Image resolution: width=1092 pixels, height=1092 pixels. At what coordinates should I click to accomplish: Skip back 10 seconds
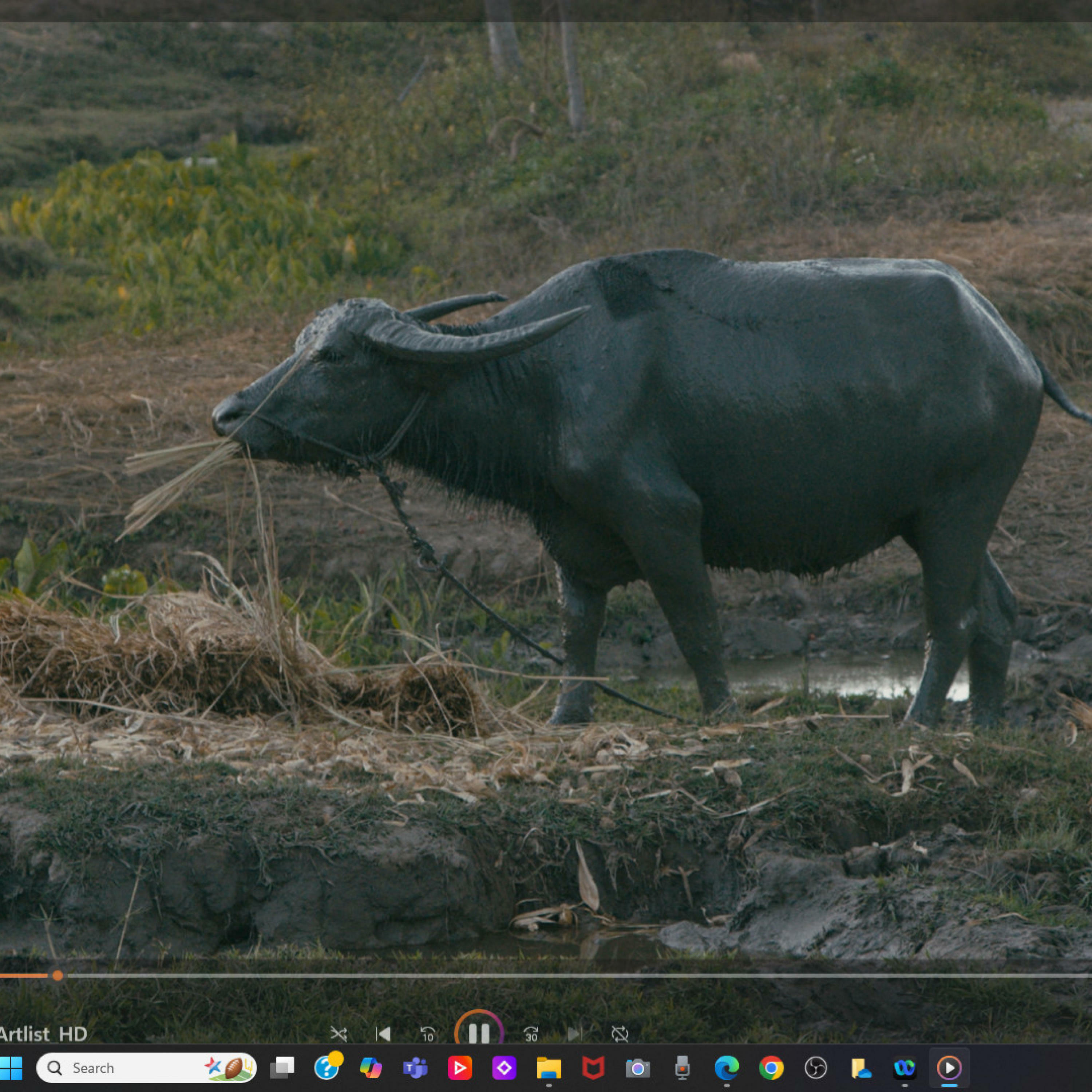click(428, 1034)
